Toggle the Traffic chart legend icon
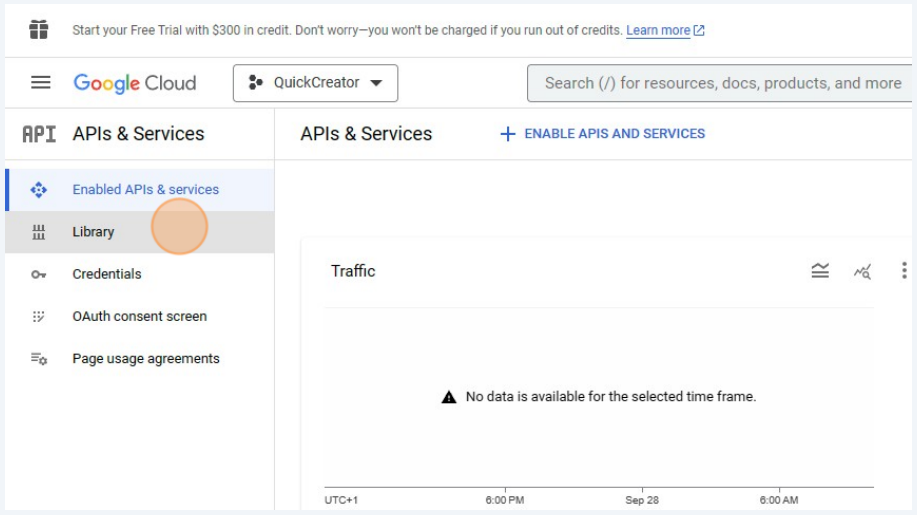 coord(820,271)
